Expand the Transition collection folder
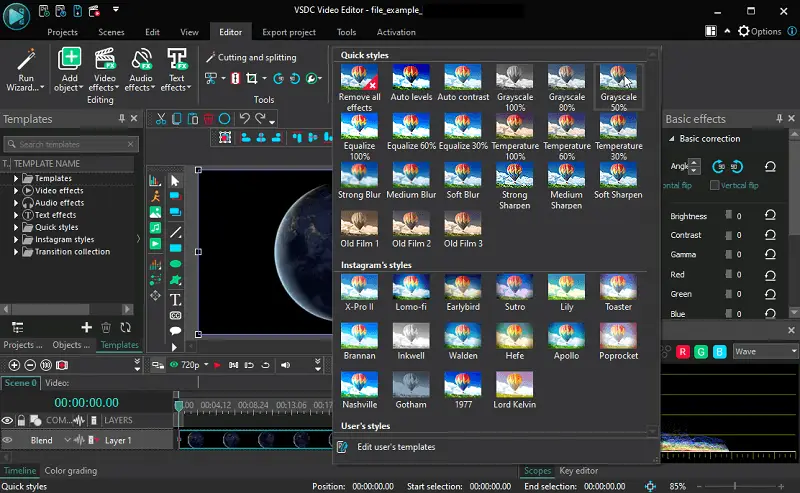This screenshot has width=800, height=493. (x=16, y=252)
